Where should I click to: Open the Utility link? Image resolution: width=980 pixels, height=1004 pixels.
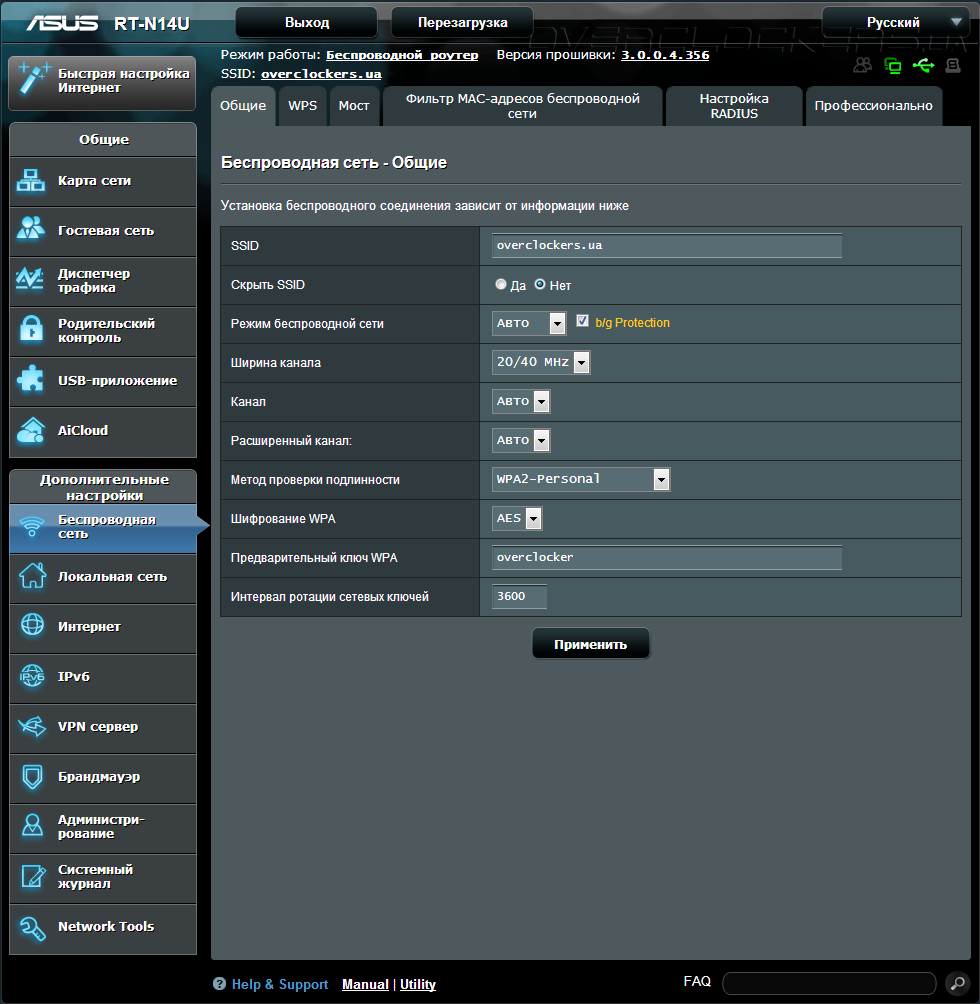point(417,984)
